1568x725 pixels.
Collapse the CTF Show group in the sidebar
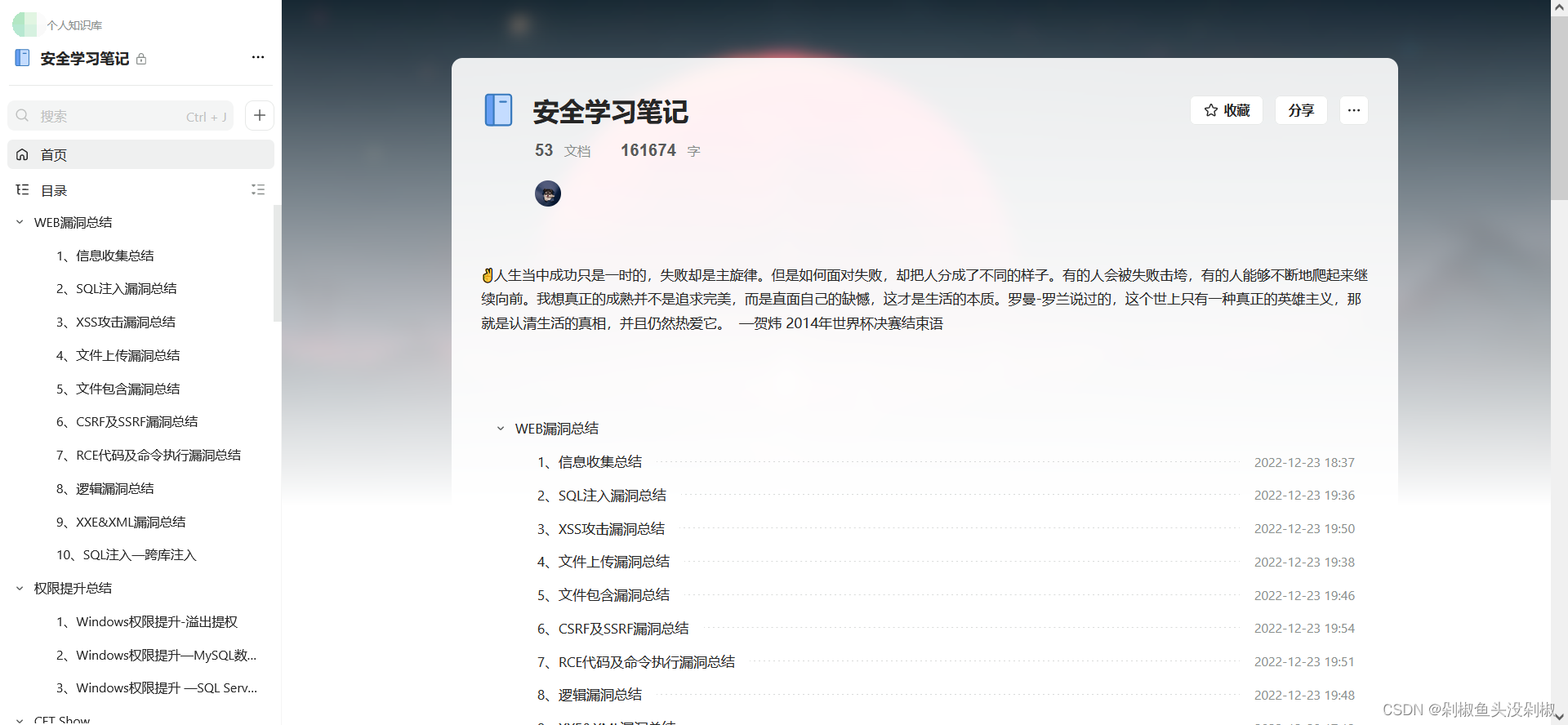20,720
